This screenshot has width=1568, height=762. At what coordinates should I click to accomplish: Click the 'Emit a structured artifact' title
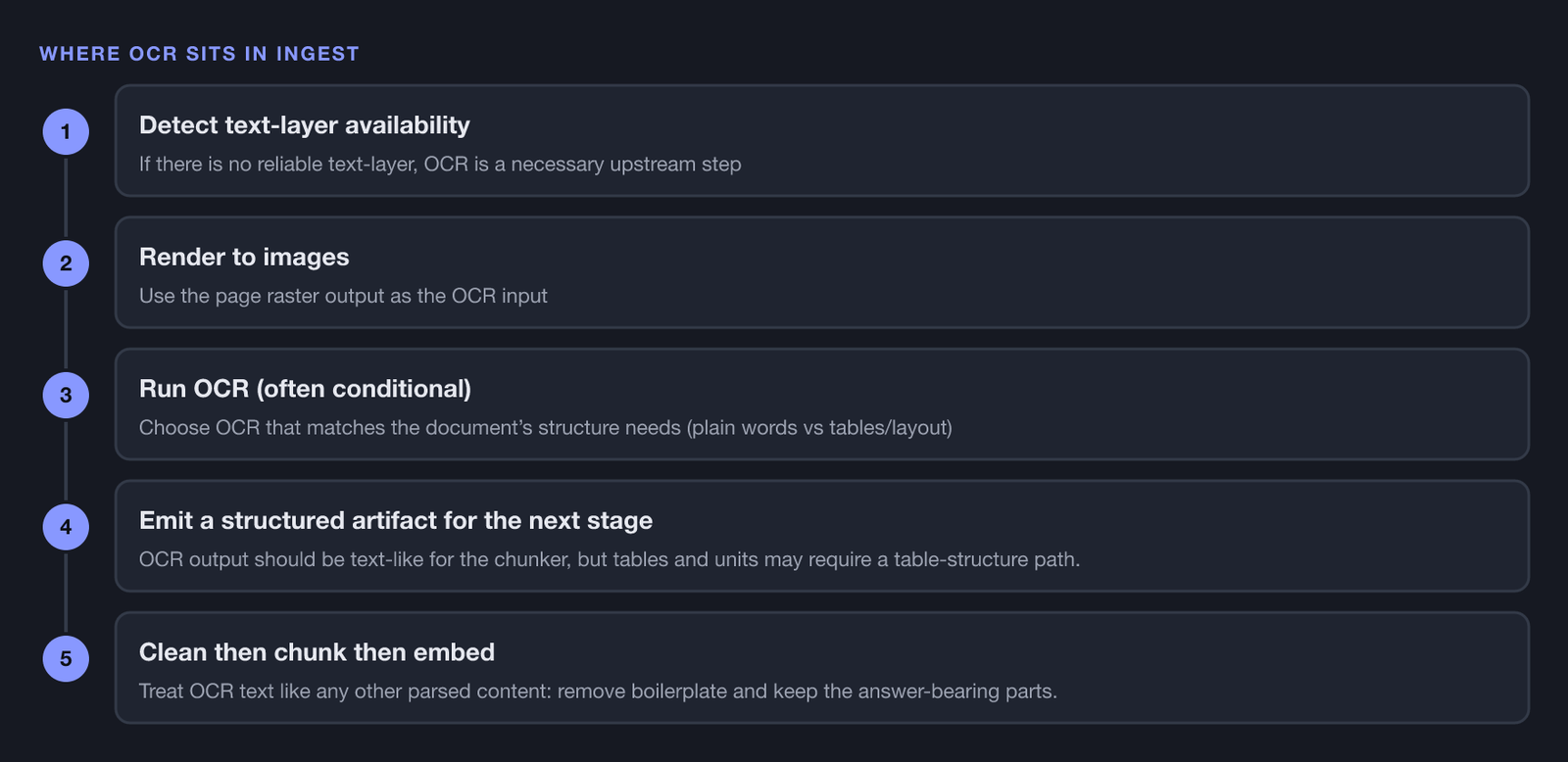pos(396,520)
